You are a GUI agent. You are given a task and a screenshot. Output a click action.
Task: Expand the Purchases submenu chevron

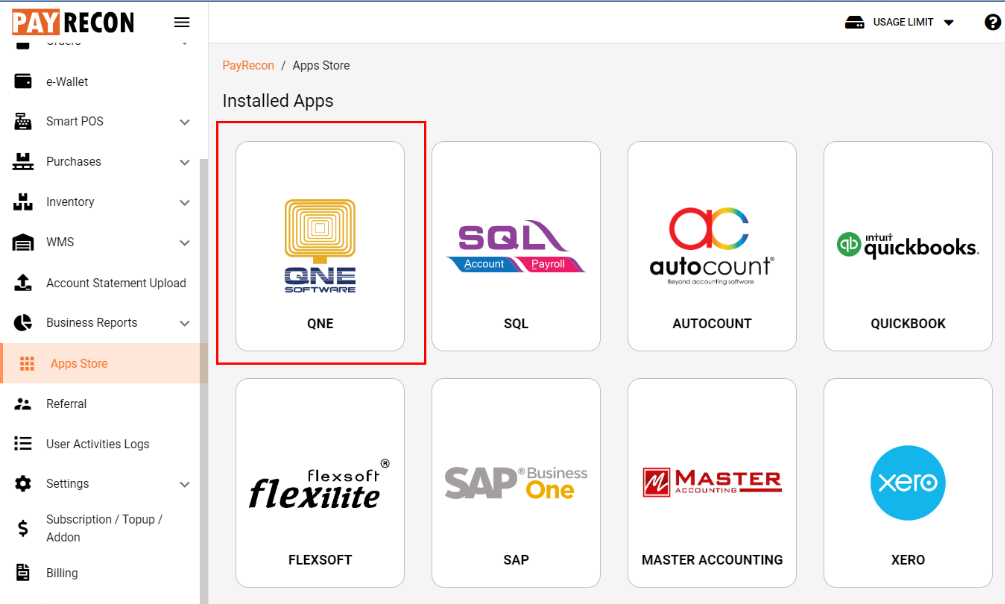[x=185, y=162]
